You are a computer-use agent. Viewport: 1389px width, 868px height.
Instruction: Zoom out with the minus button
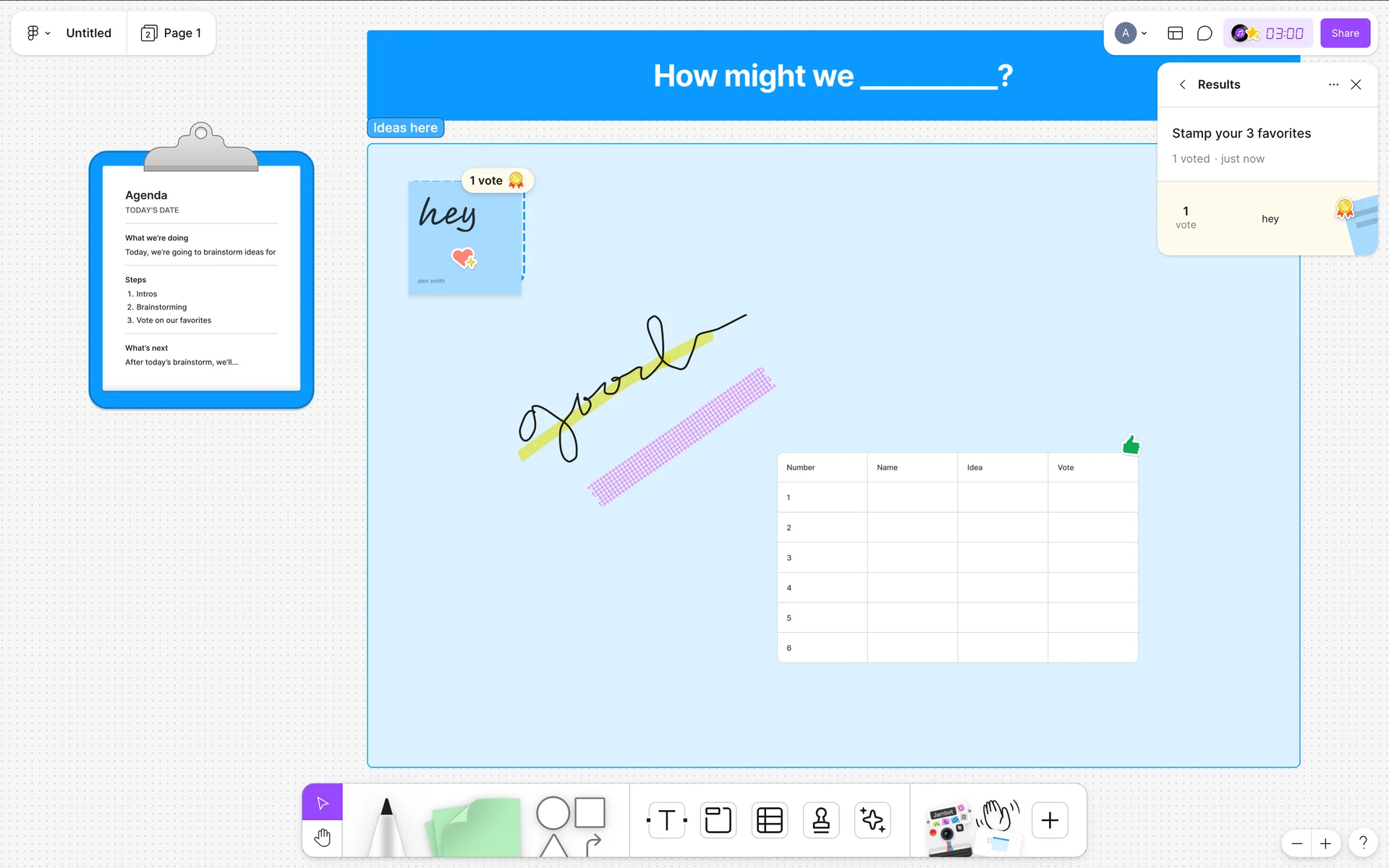[x=1297, y=843]
